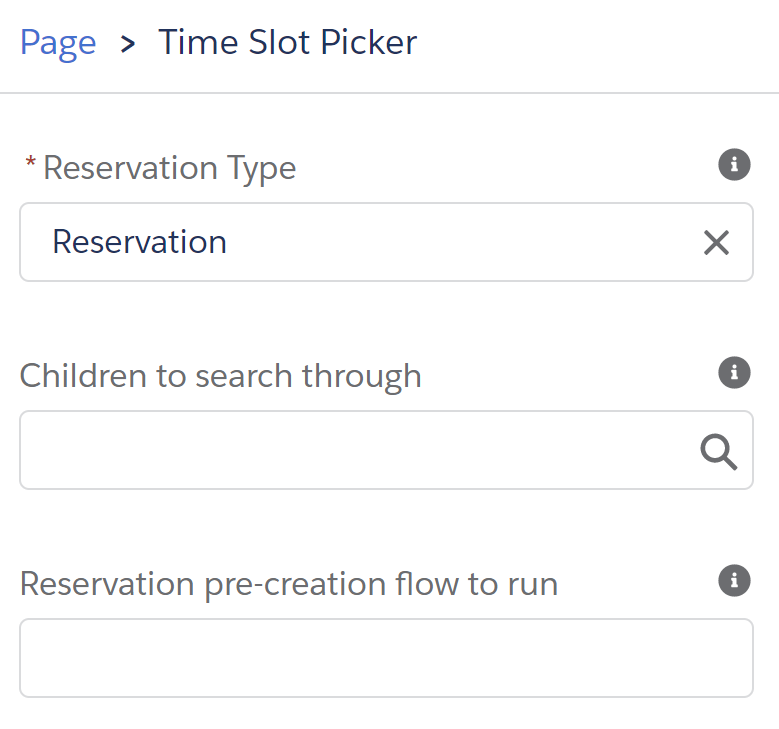Click the Reservation Type field label

tap(169, 168)
